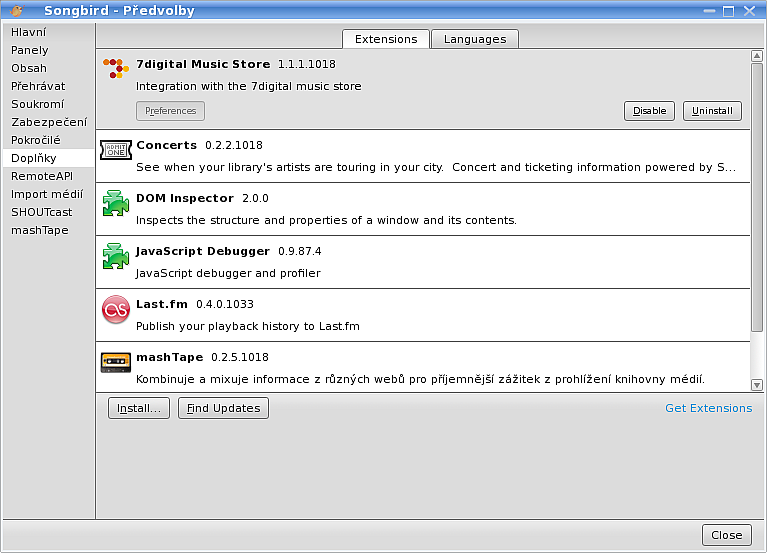Click 'Integration with the 7digital music store' description
Screen dimensions: 767x553
pyautogui.click(x=248, y=86)
